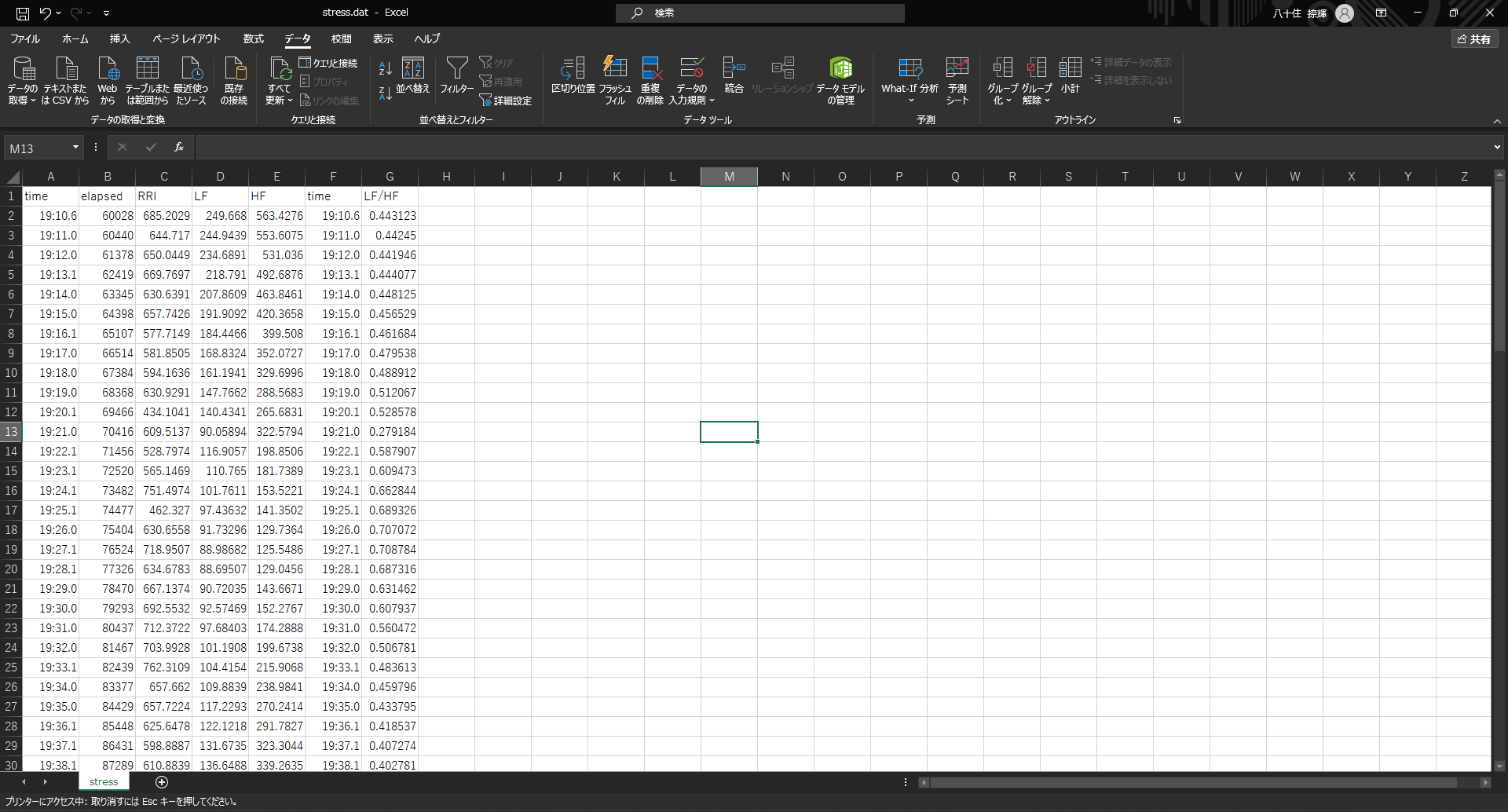1508x812 pixels.
Task: Toggle Queries and Connections (クエリと接続) pane
Action: 328,63
